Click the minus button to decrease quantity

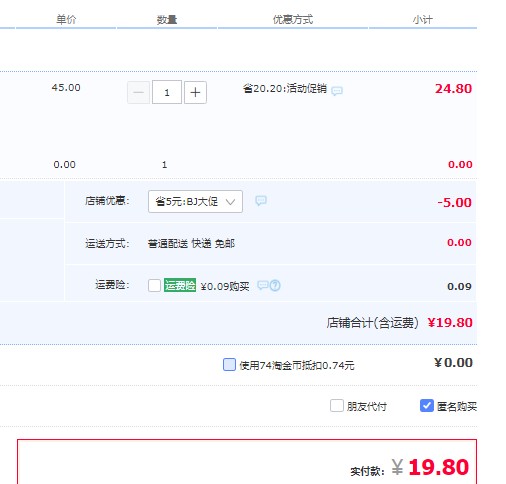(x=138, y=92)
